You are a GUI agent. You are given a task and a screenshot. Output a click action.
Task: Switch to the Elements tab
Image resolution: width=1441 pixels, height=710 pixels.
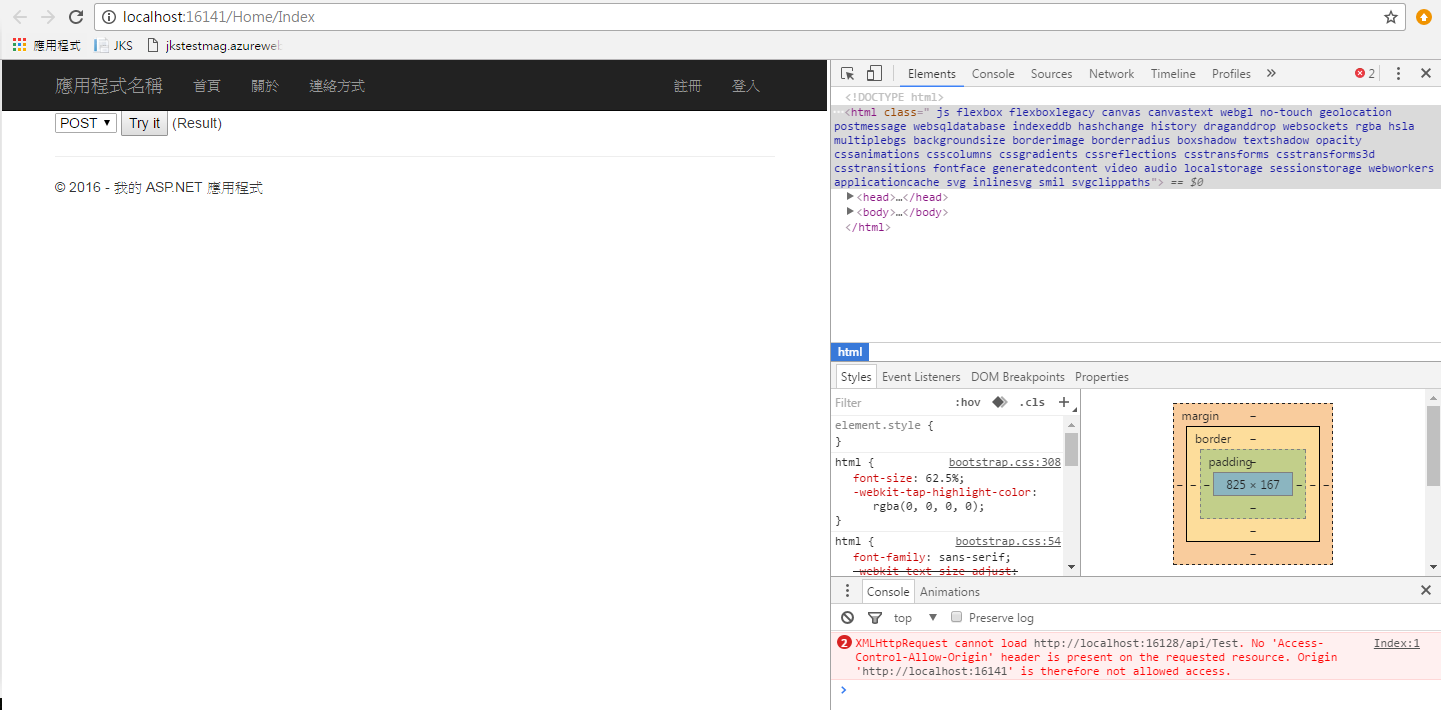tap(931, 74)
